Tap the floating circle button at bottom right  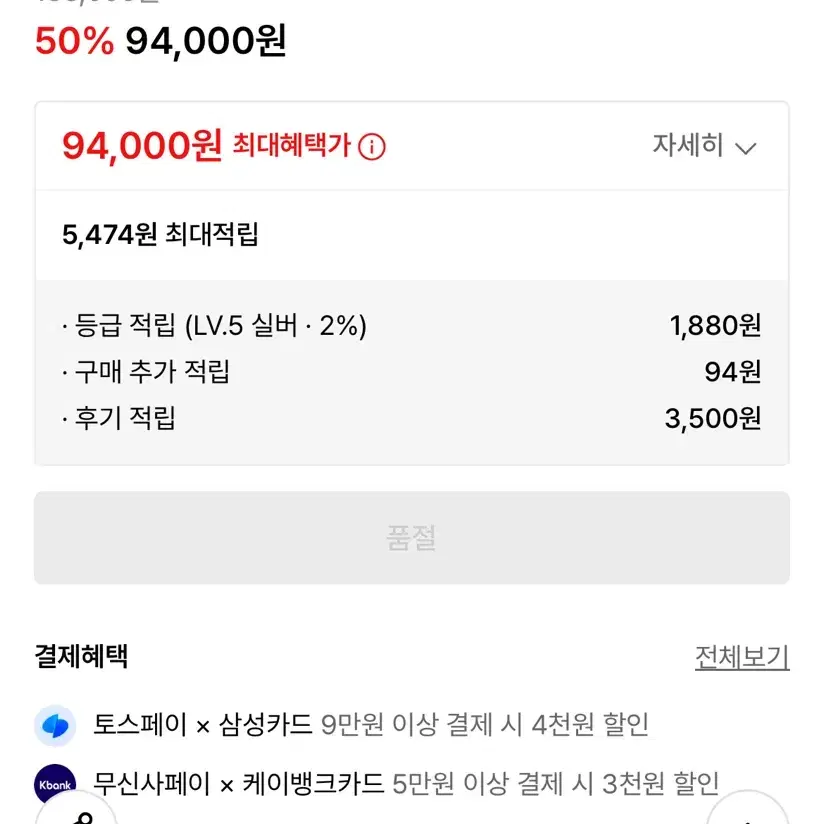click(747, 809)
